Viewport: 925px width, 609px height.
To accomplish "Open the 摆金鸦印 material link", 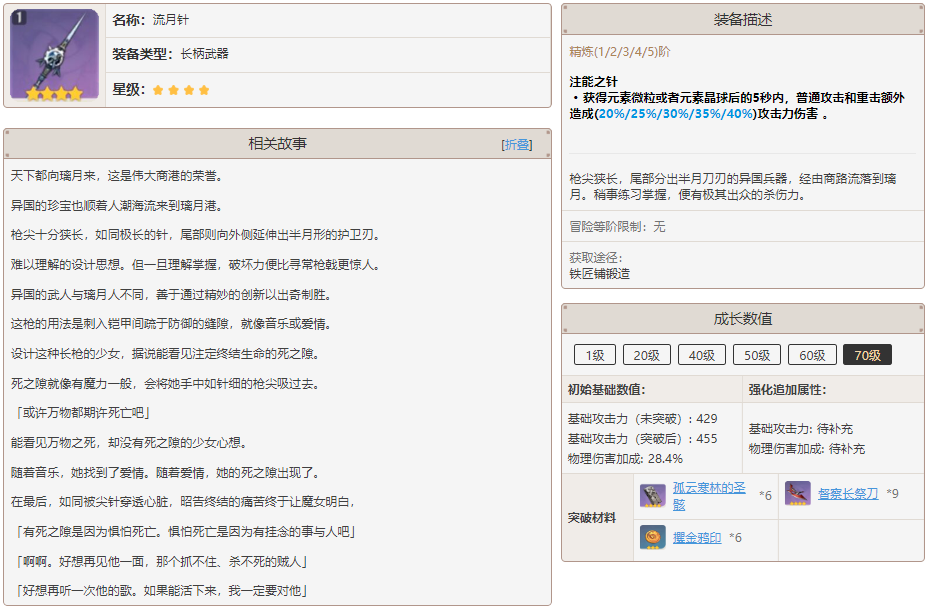I will pos(697,538).
